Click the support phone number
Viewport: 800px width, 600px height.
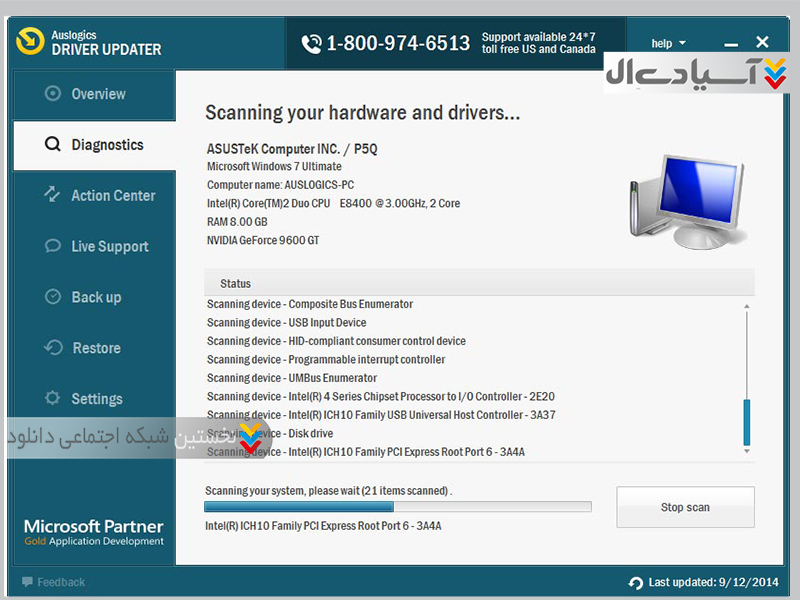[x=397, y=43]
